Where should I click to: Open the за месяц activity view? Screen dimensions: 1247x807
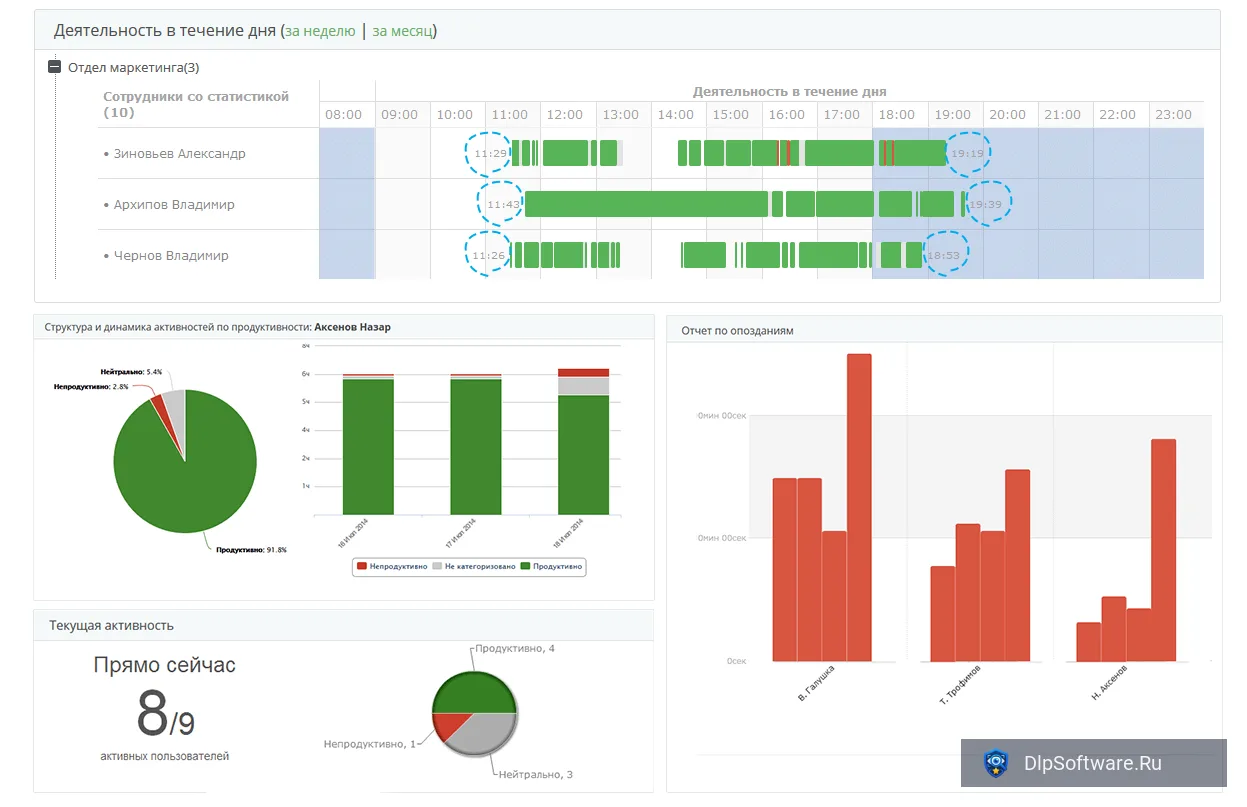click(402, 31)
